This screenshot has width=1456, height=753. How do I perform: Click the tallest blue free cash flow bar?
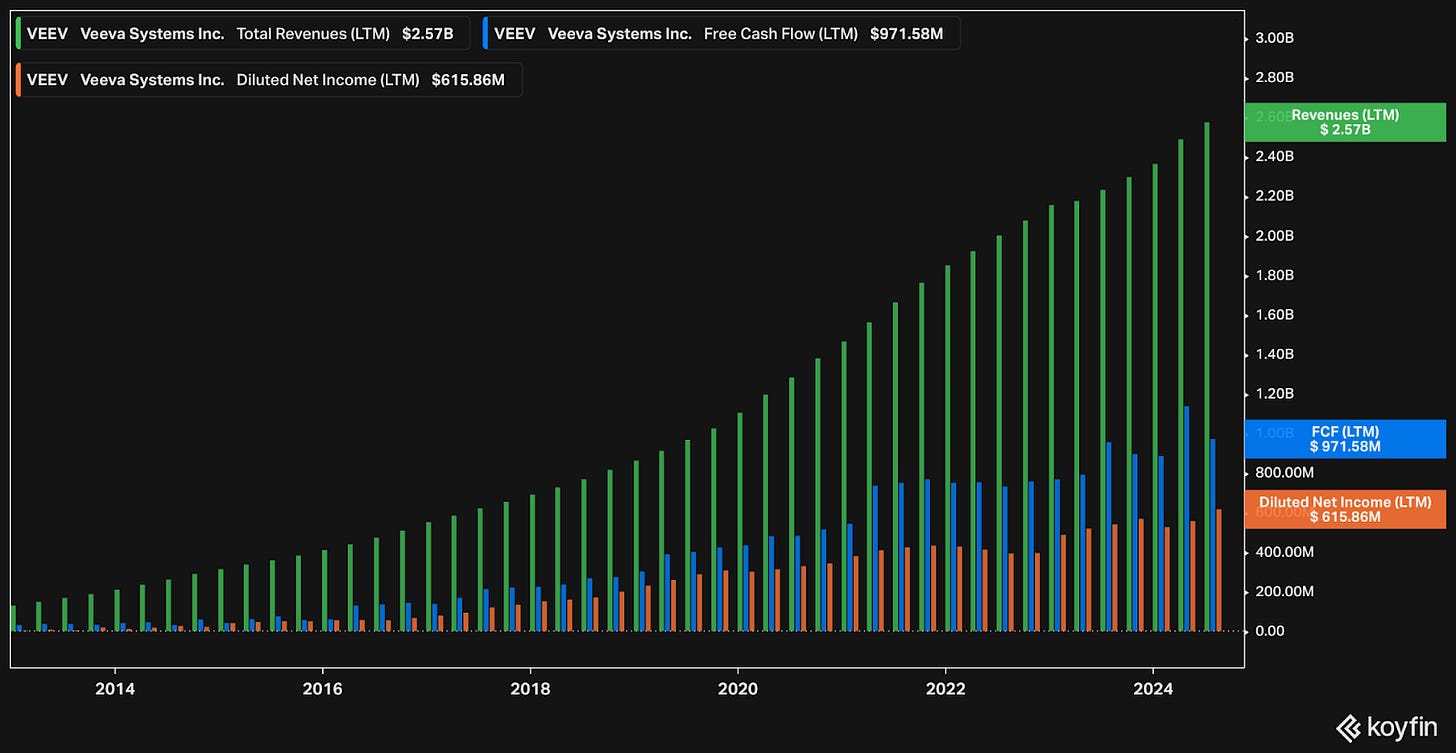[1187, 519]
